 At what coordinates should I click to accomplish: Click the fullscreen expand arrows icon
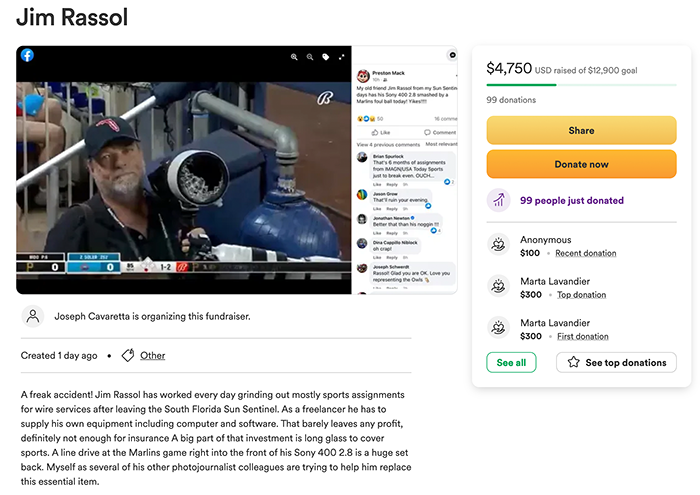tap(342, 57)
